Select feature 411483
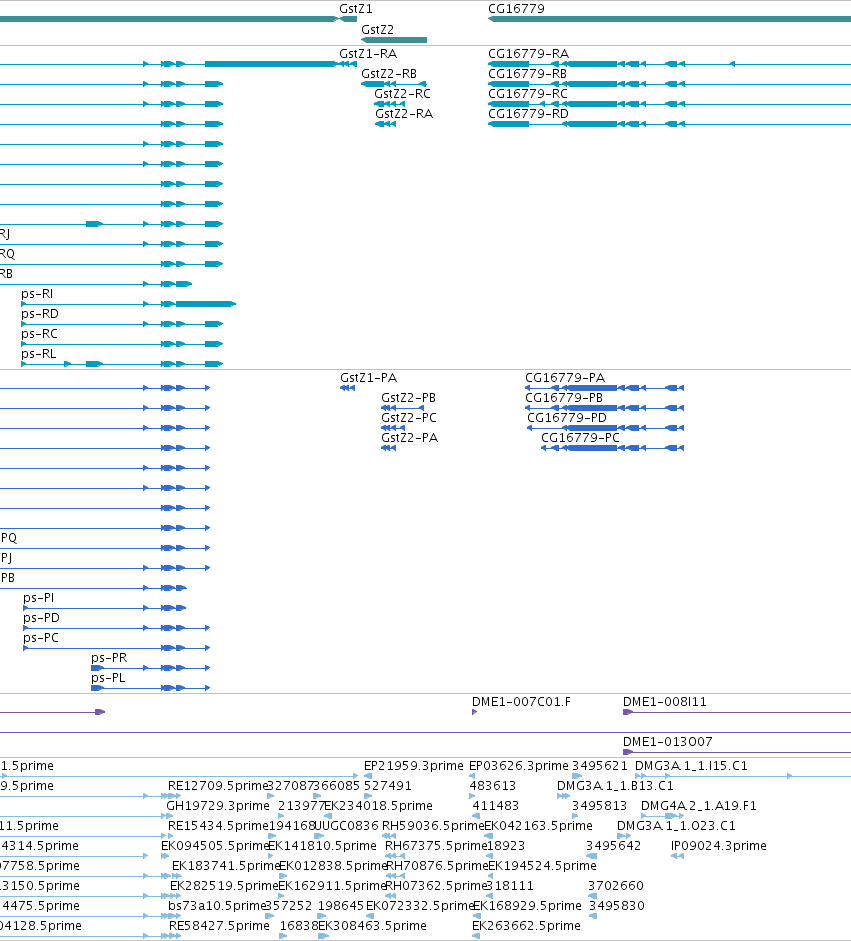Image resolution: width=851 pixels, height=941 pixels. coord(496,805)
